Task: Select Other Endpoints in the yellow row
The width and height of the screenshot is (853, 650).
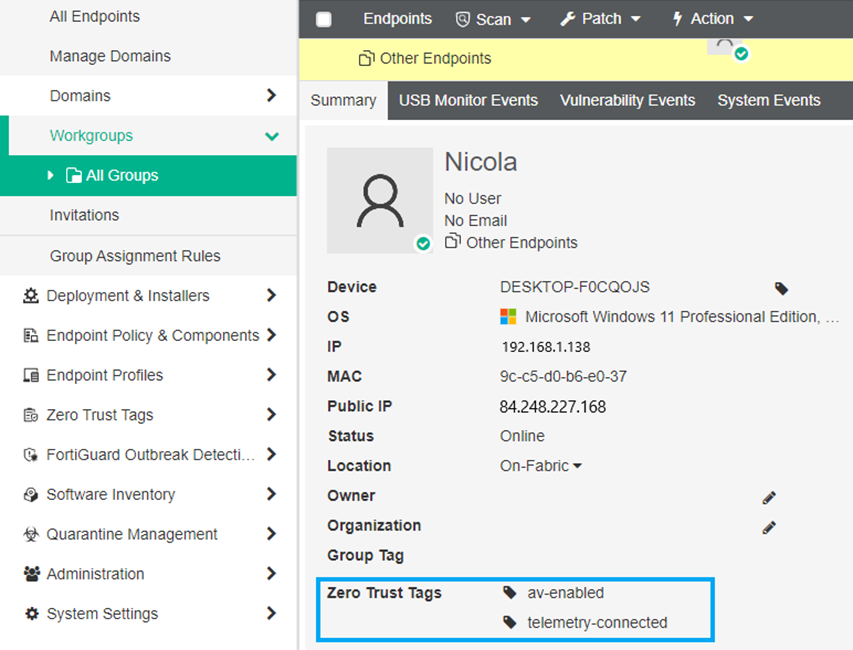Action: click(435, 58)
